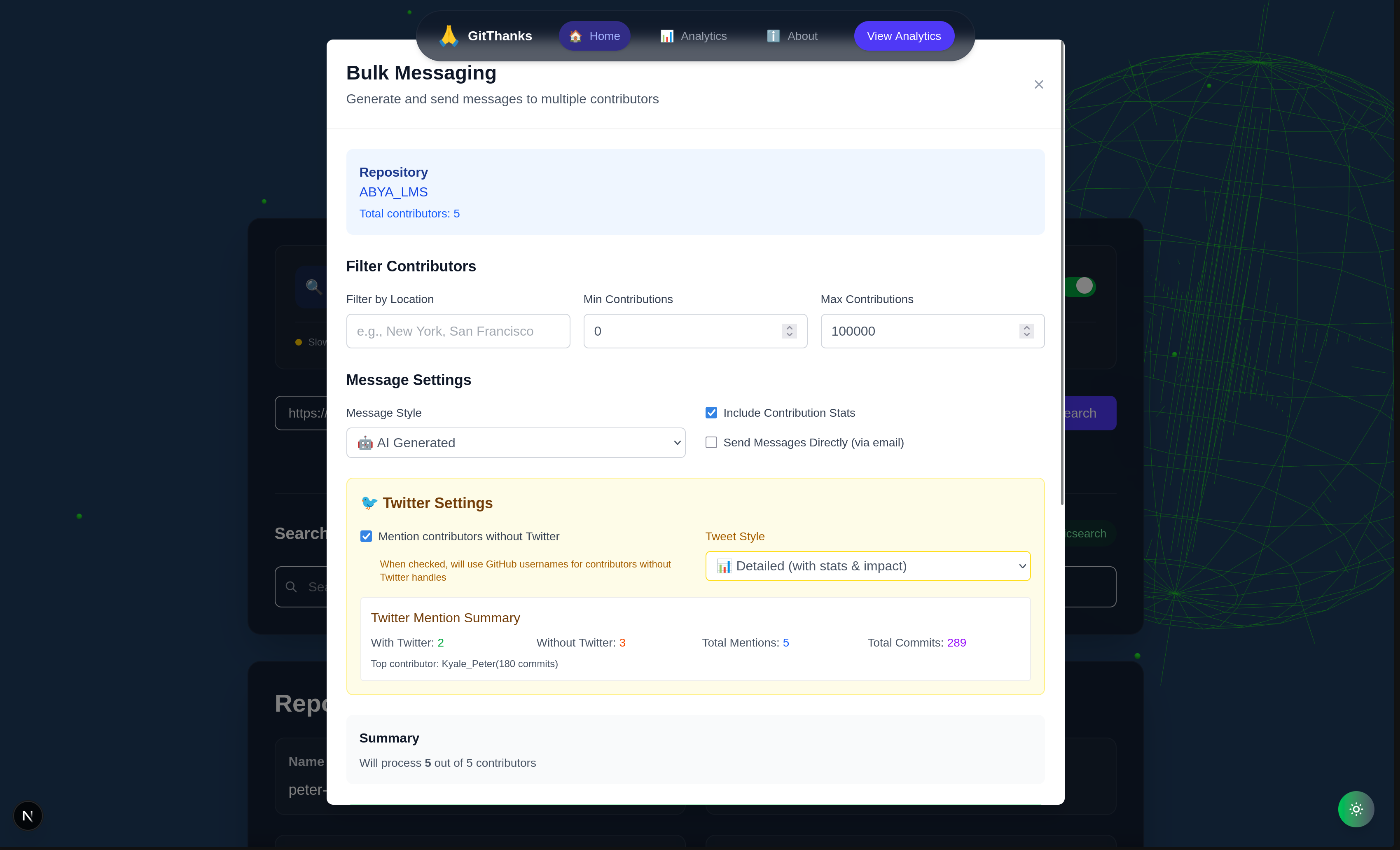Click the sun theme toggle button
This screenshot has width=1400, height=850.
pos(1356,808)
